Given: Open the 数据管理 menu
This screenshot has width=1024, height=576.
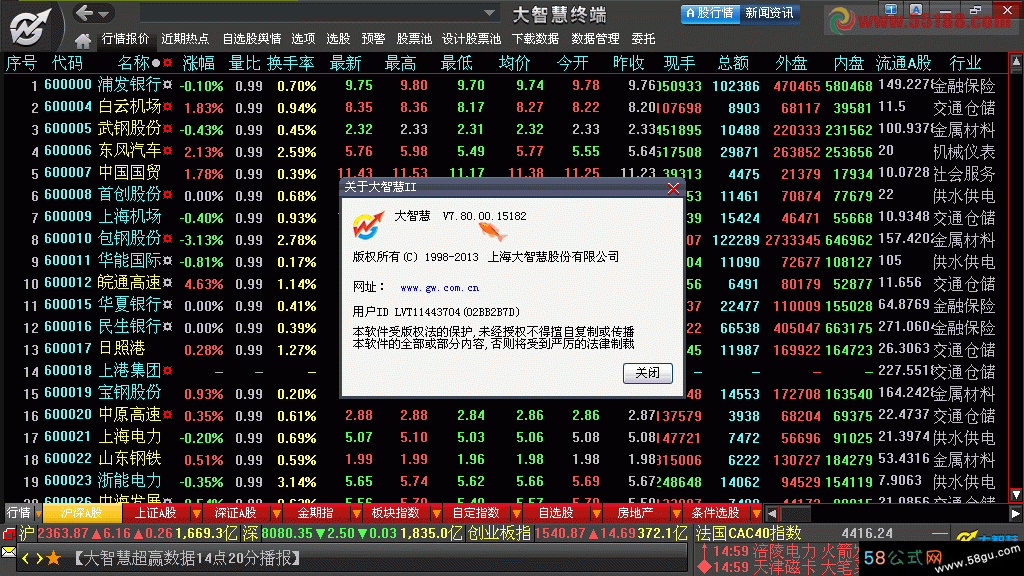Looking at the screenshot, I should pos(596,39).
